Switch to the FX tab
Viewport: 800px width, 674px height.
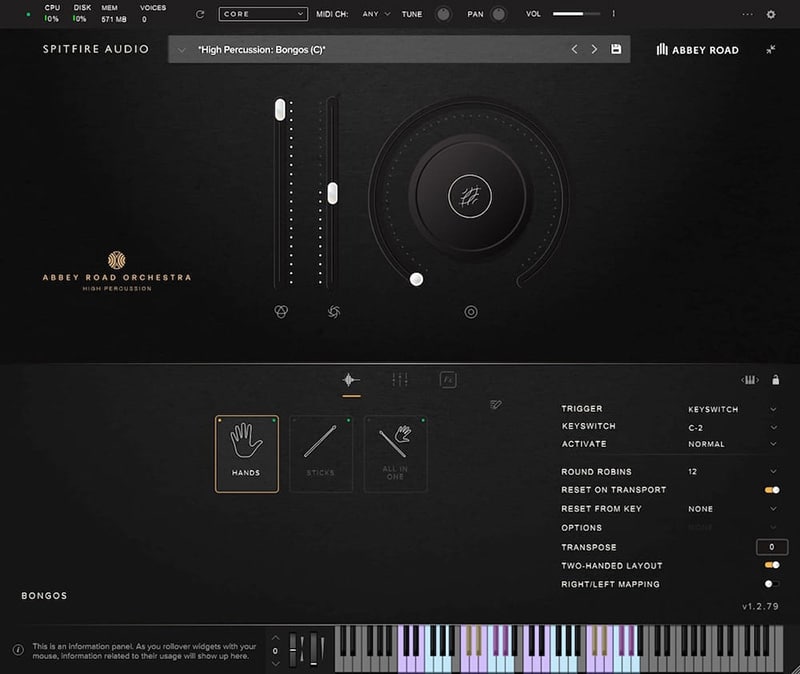point(448,380)
